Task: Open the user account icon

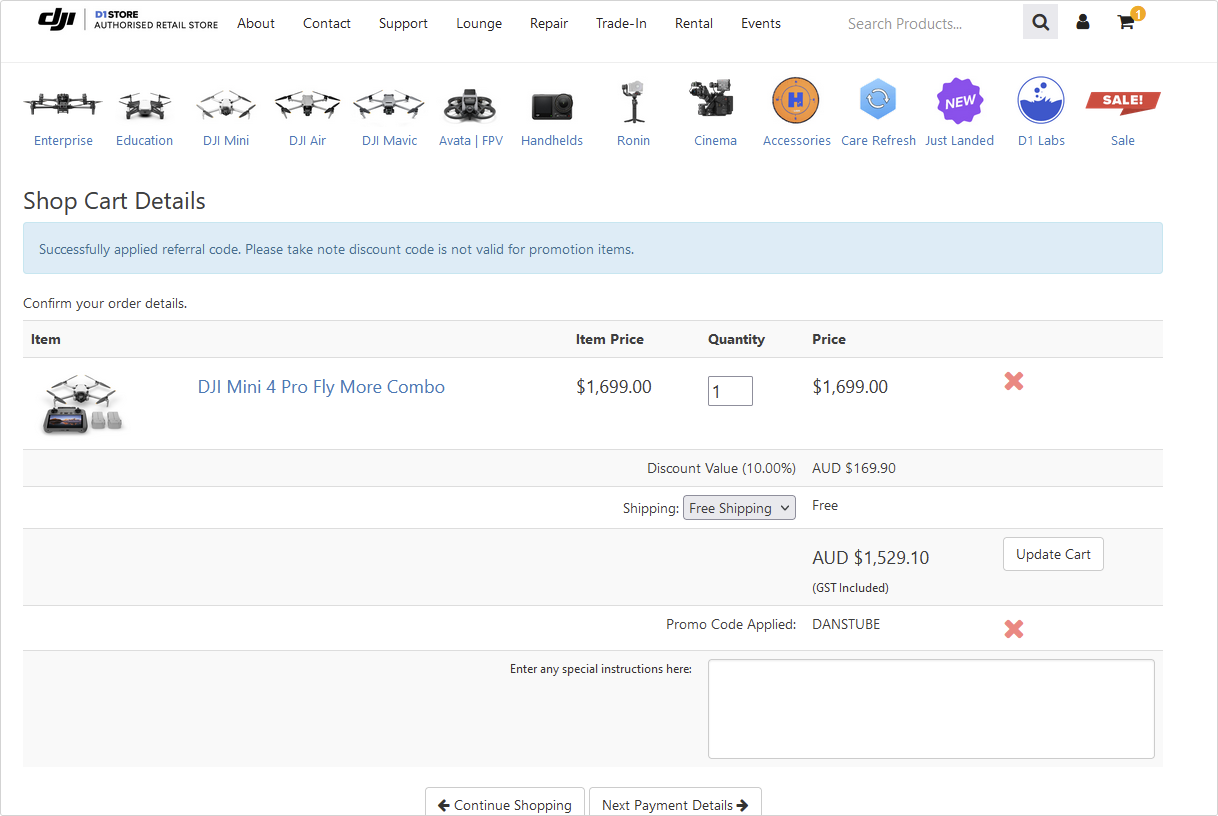Action: (x=1083, y=22)
